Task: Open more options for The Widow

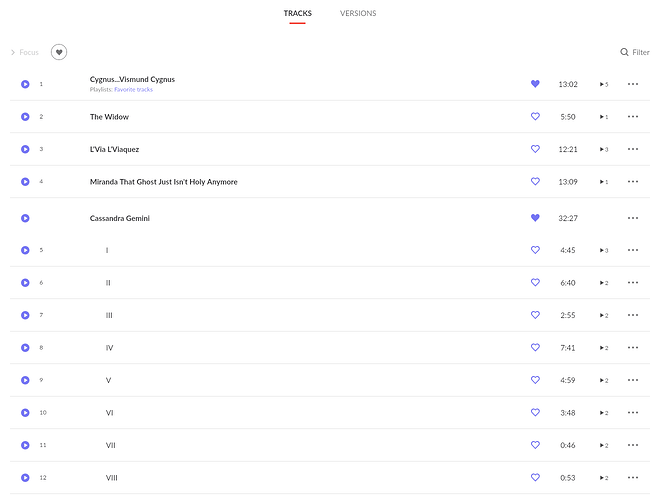Action: (633, 116)
